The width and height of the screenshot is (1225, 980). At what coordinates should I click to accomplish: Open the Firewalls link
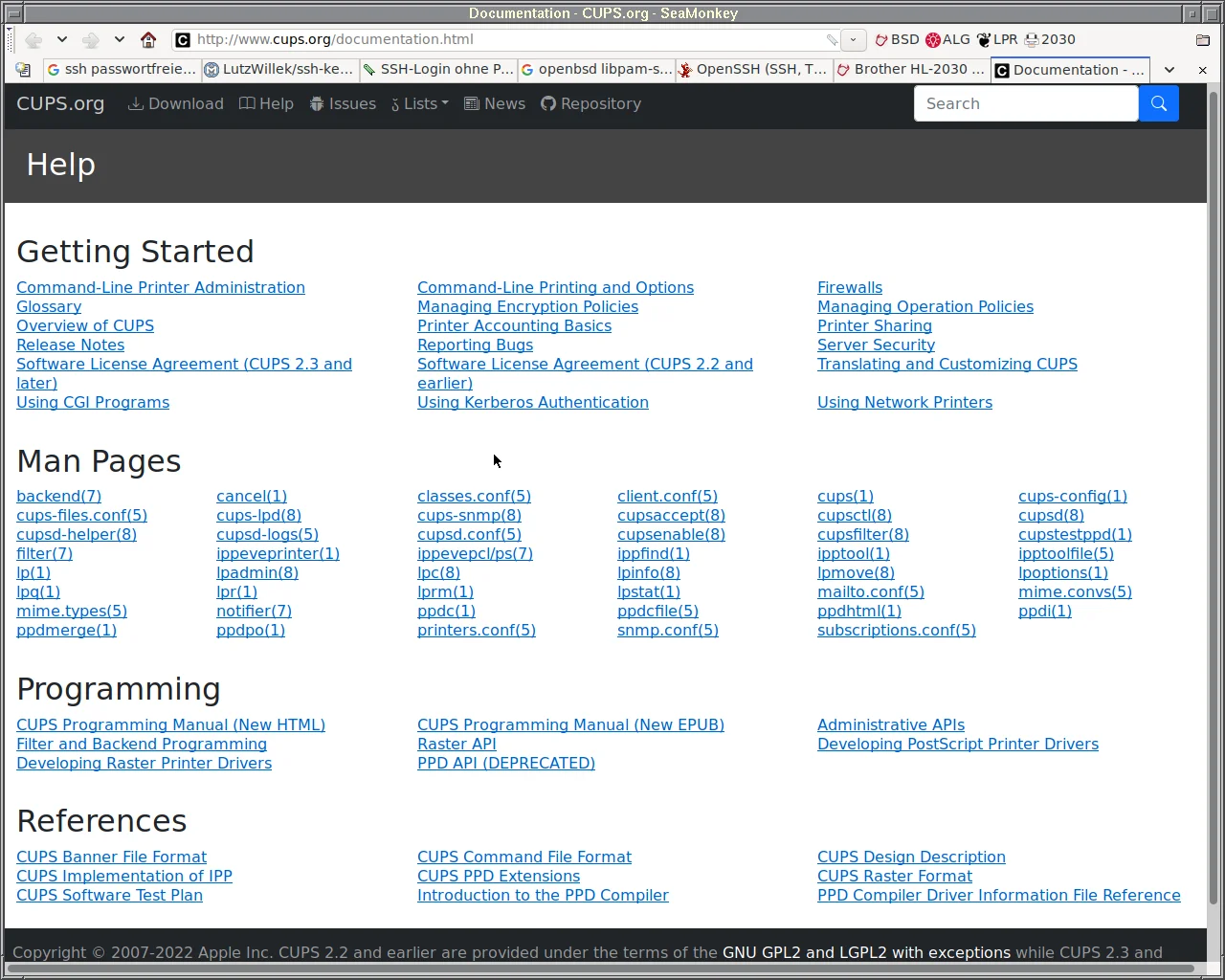click(x=850, y=287)
